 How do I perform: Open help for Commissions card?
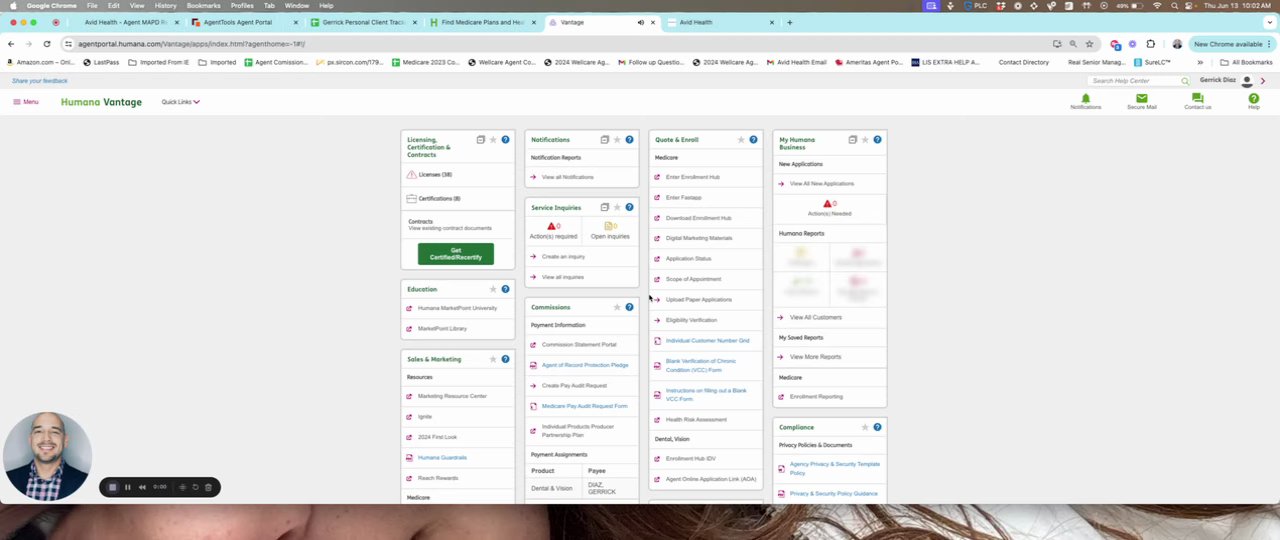[x=629, y=307]
